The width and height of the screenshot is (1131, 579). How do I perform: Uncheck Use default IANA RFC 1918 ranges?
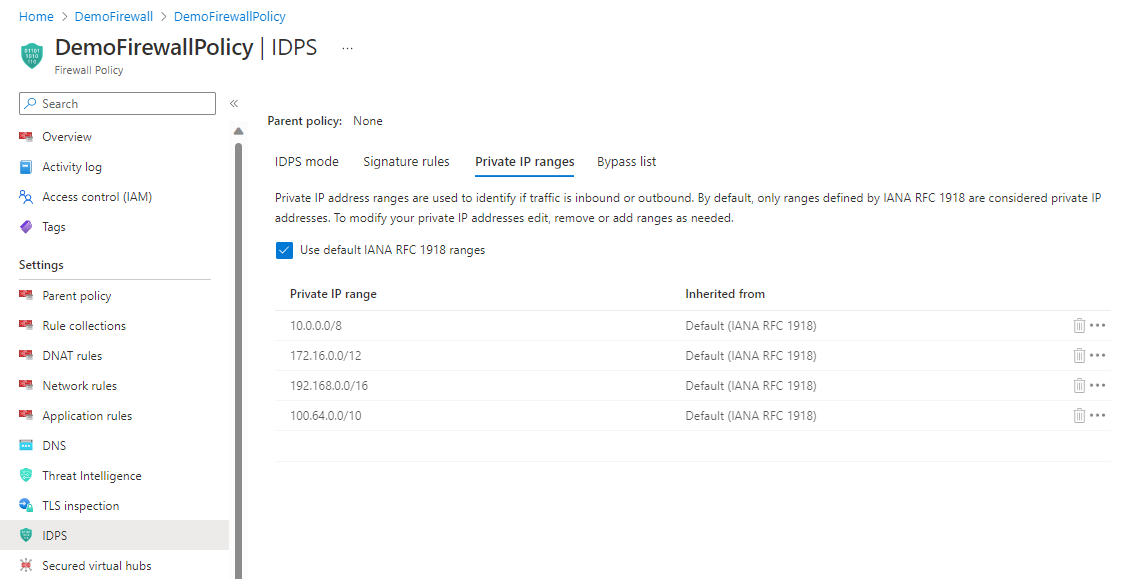(x=284, y=250)
